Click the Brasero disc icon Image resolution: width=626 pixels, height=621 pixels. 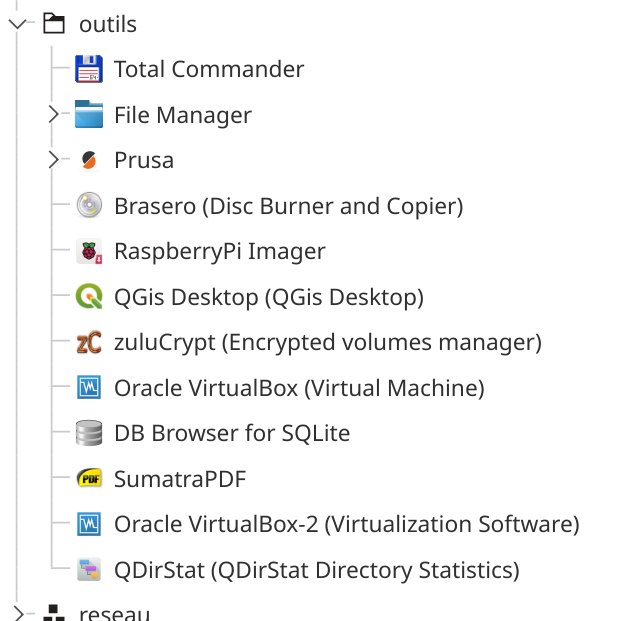pyautogui.click(x=89, y=205)
